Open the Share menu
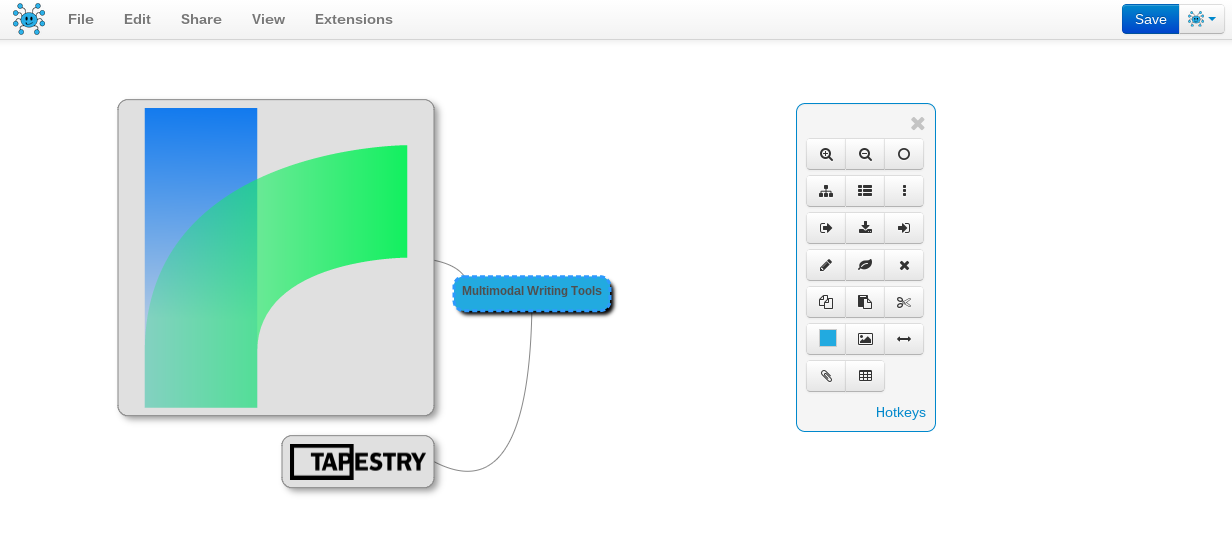 click(x=201, y=19)
